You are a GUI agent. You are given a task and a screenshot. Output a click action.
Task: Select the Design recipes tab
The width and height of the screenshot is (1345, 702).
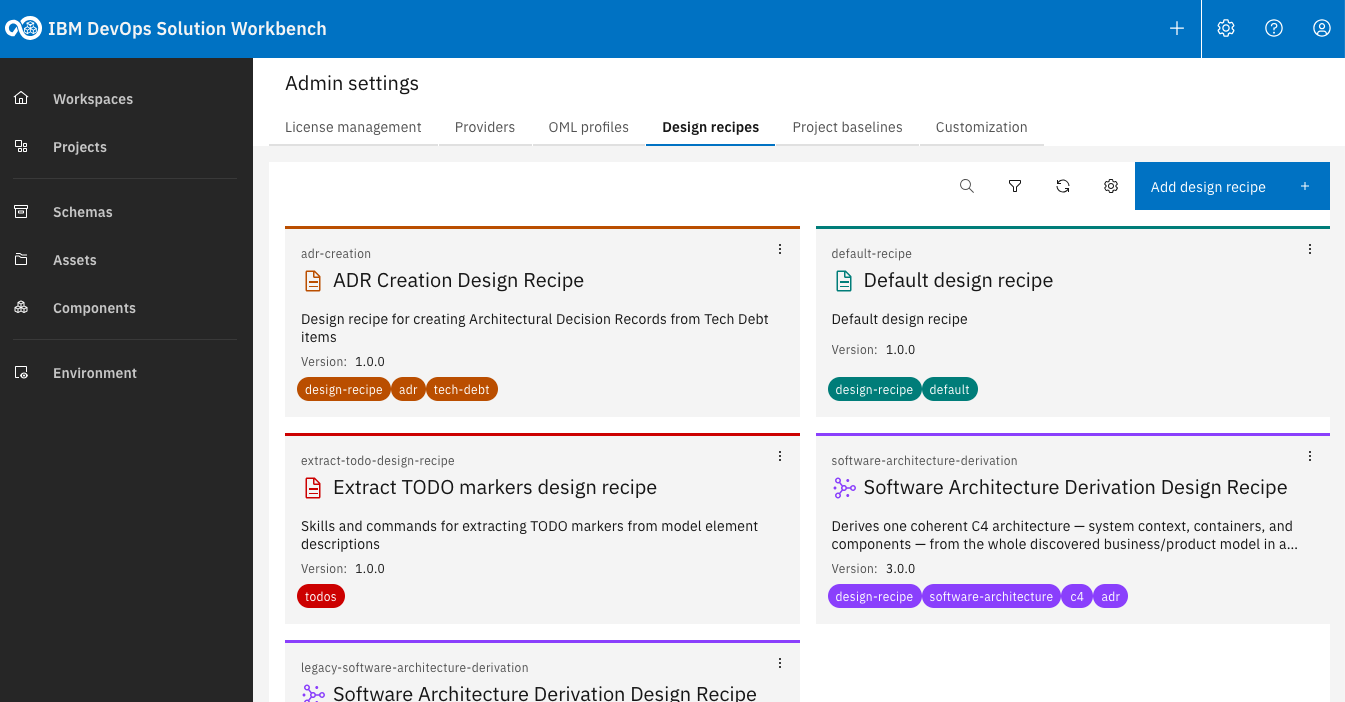711,127
